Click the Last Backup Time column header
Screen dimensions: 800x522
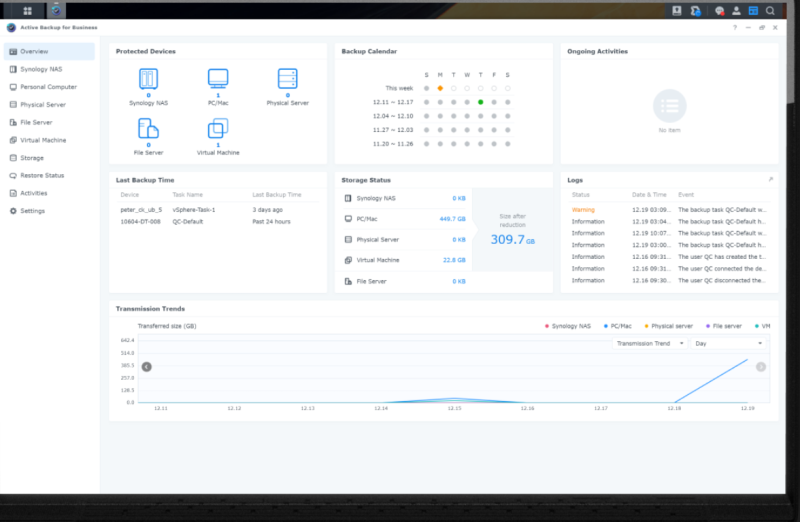click(277, 195)
